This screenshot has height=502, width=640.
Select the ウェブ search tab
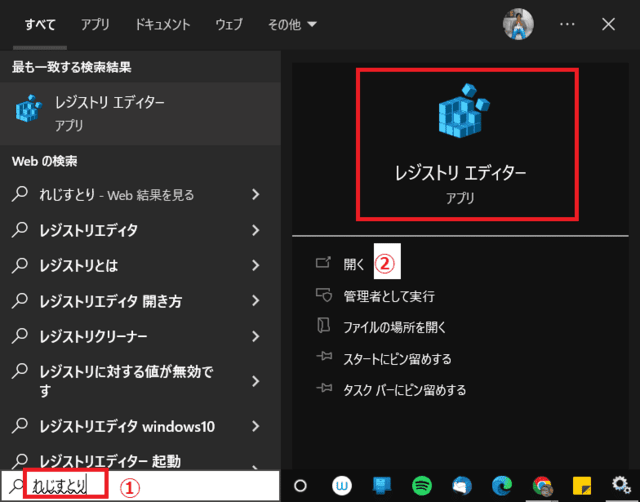228,23
